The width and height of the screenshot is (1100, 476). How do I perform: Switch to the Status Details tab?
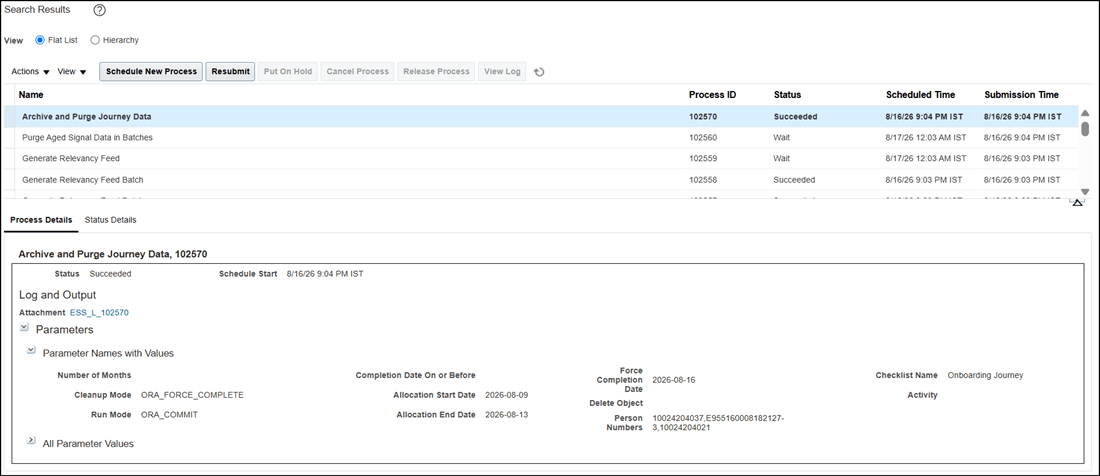pyautogui.click(x=110, y=219)
